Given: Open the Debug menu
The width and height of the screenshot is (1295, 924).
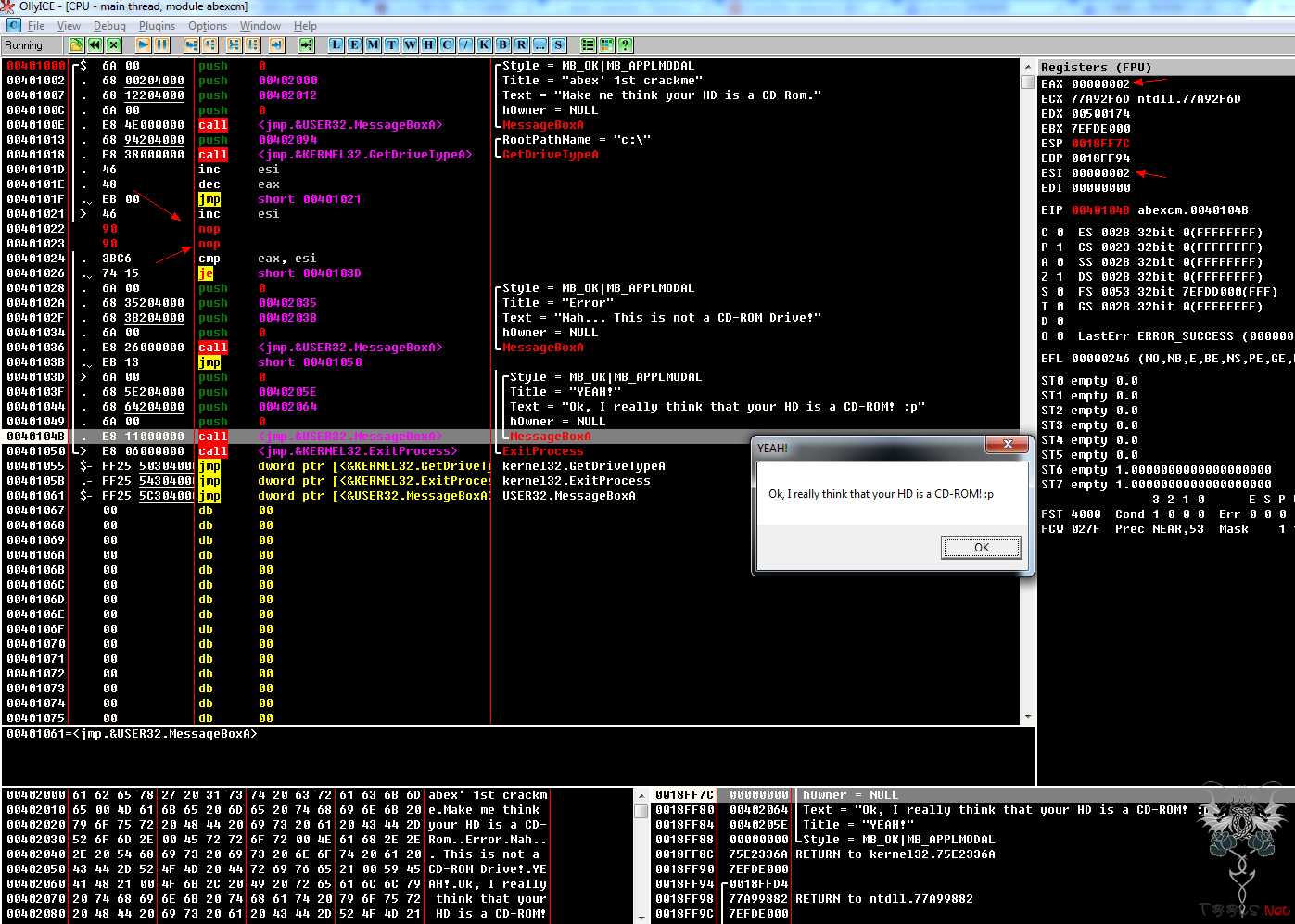Looking at the screenshot, I should point(109,26).
